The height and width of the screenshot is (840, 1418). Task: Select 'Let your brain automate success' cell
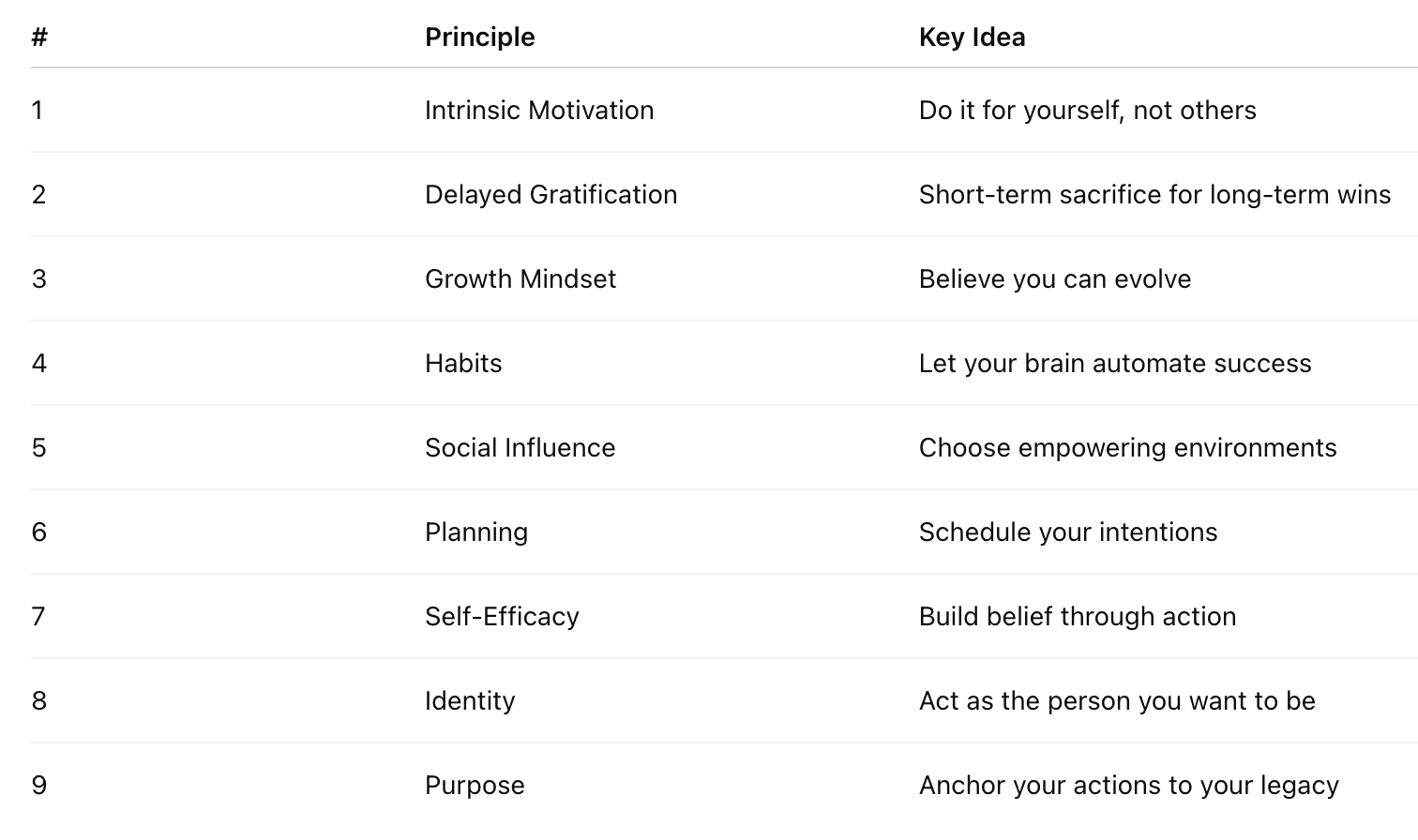(x=1115, y=363)
